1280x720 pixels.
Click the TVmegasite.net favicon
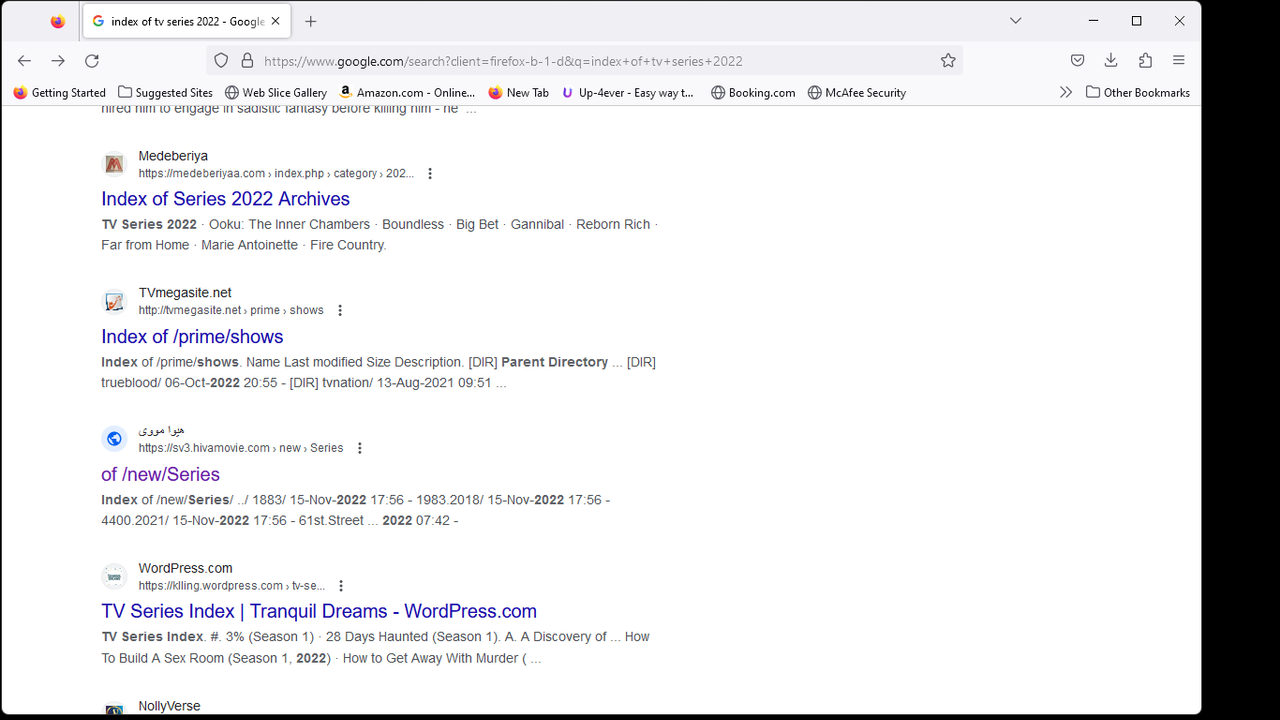tap(115, 301)
